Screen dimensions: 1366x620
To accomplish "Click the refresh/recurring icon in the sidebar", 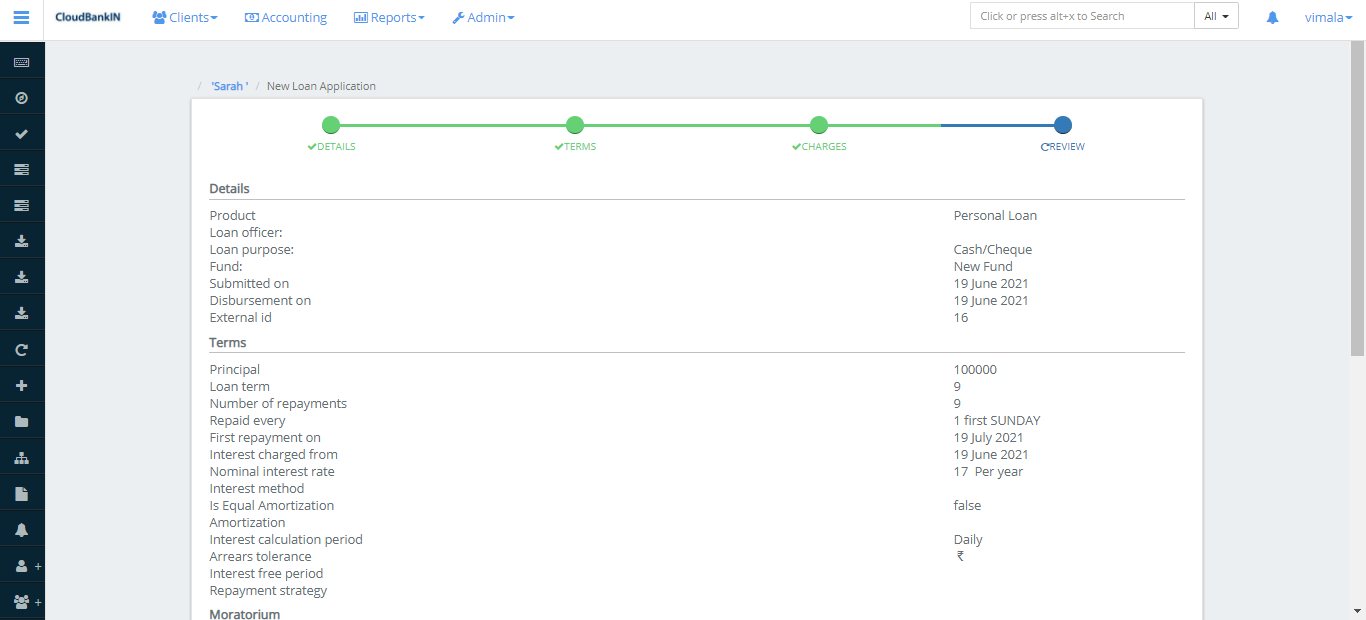I will click(x=21, y=348).
